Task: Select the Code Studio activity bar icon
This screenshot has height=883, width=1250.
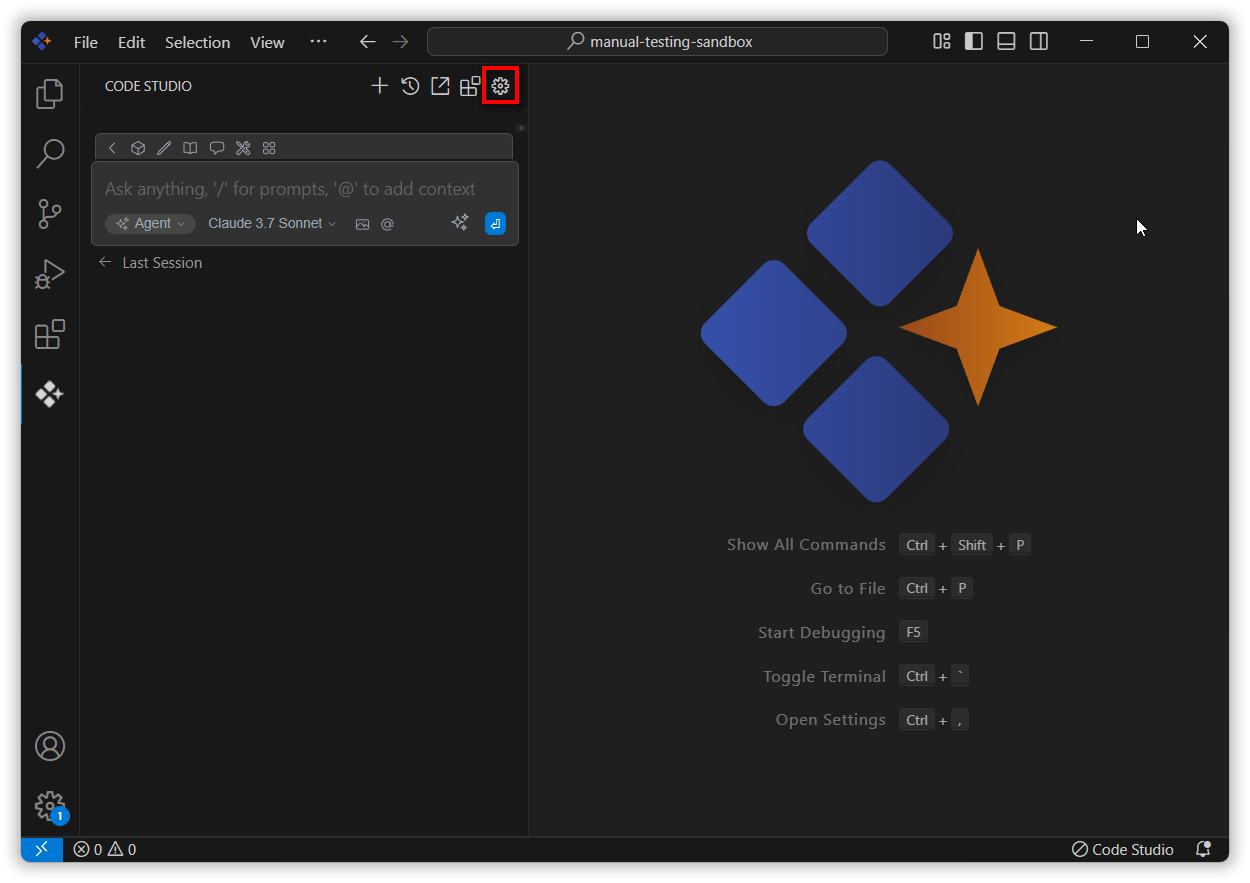Action: coord(50,394)
